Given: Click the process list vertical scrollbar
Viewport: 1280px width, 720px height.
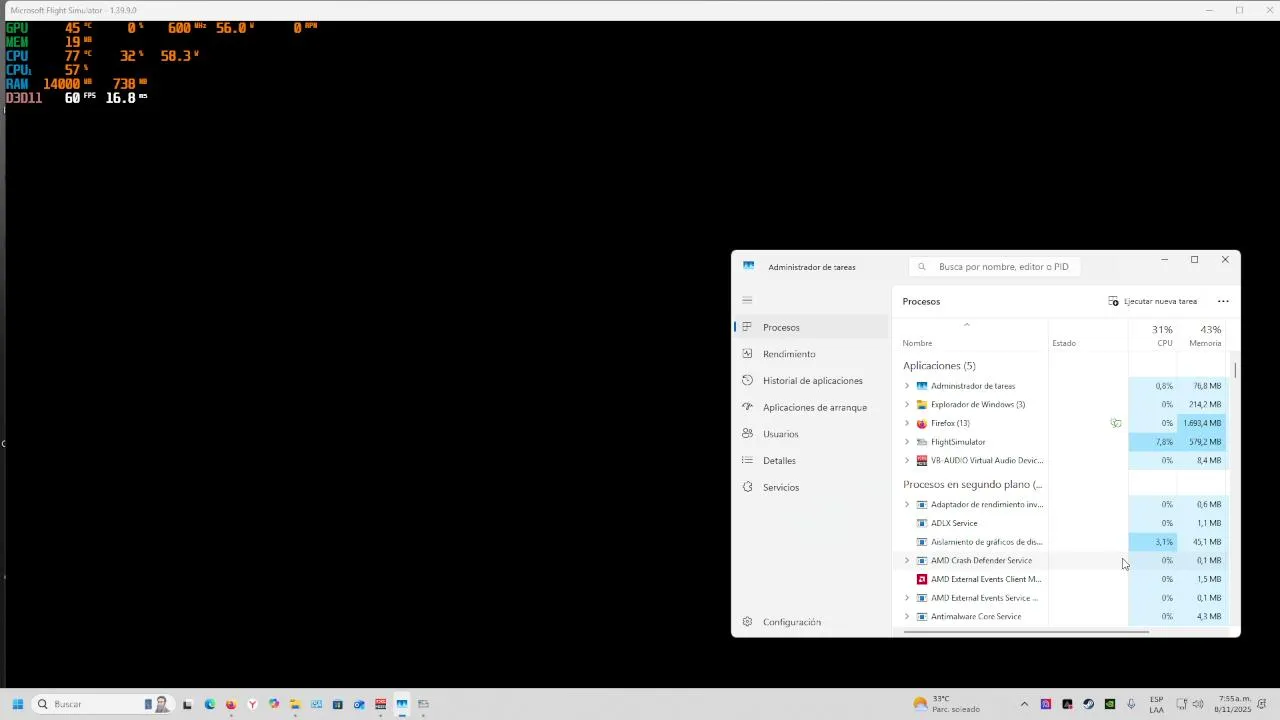Looking at the screenshot, I should click(x=1235, y=370).
